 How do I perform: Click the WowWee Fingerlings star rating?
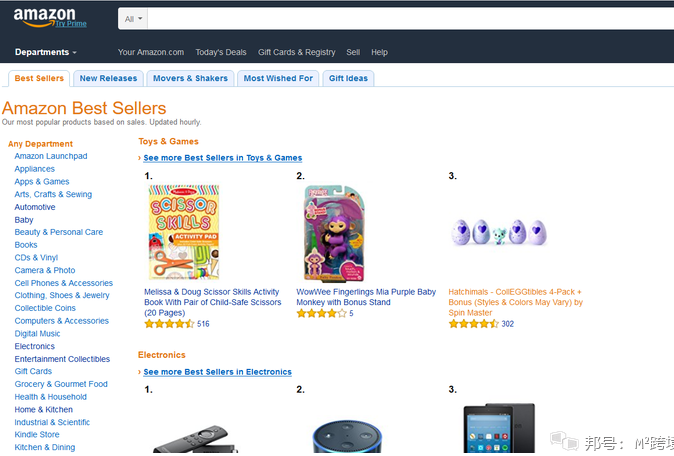(321, 313)
